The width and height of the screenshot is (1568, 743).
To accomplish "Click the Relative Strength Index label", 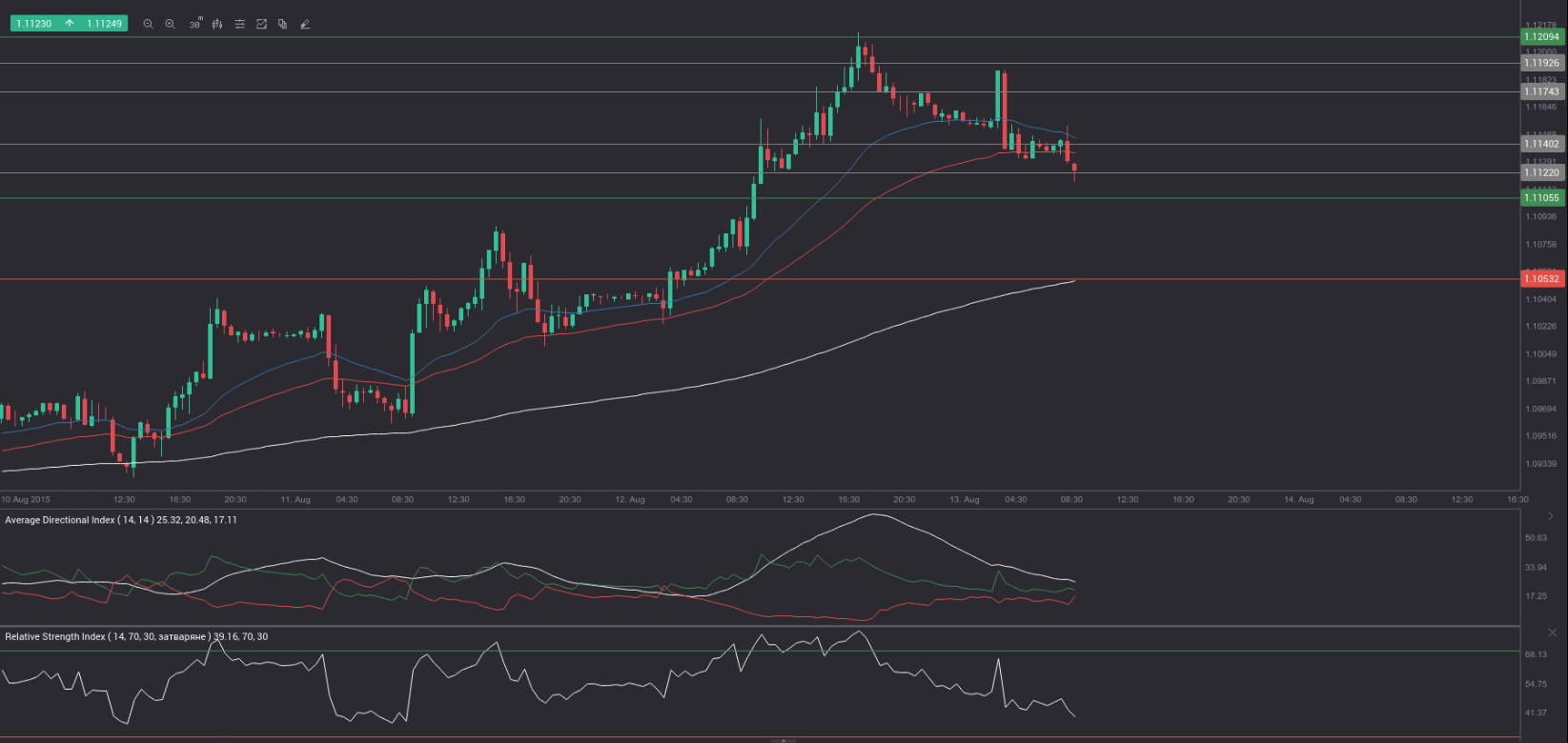I will click(x=136, y=636).
